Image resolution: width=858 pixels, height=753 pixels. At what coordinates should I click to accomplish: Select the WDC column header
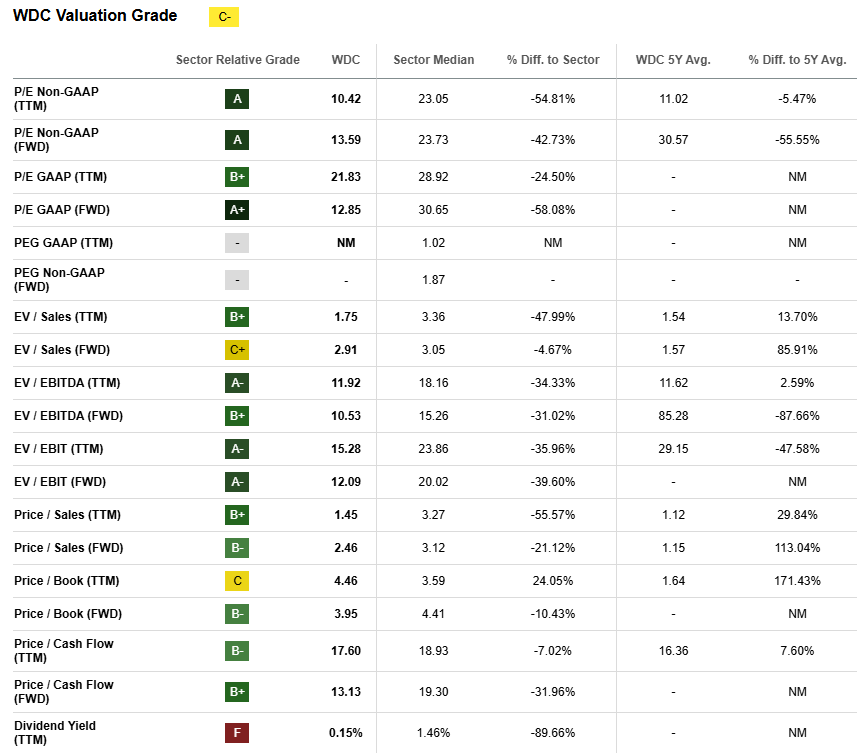click(346, 60)
